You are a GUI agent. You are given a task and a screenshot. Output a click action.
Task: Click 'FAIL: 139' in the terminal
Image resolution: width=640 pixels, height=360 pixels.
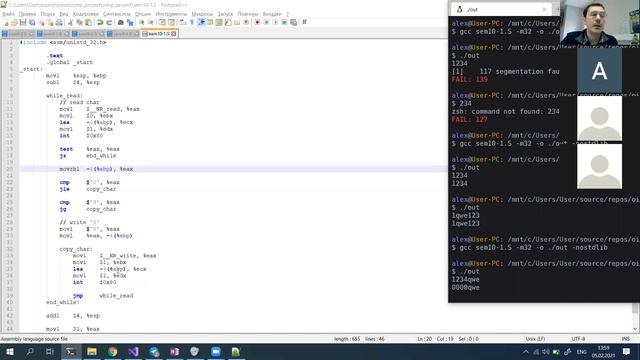(469, 79)
